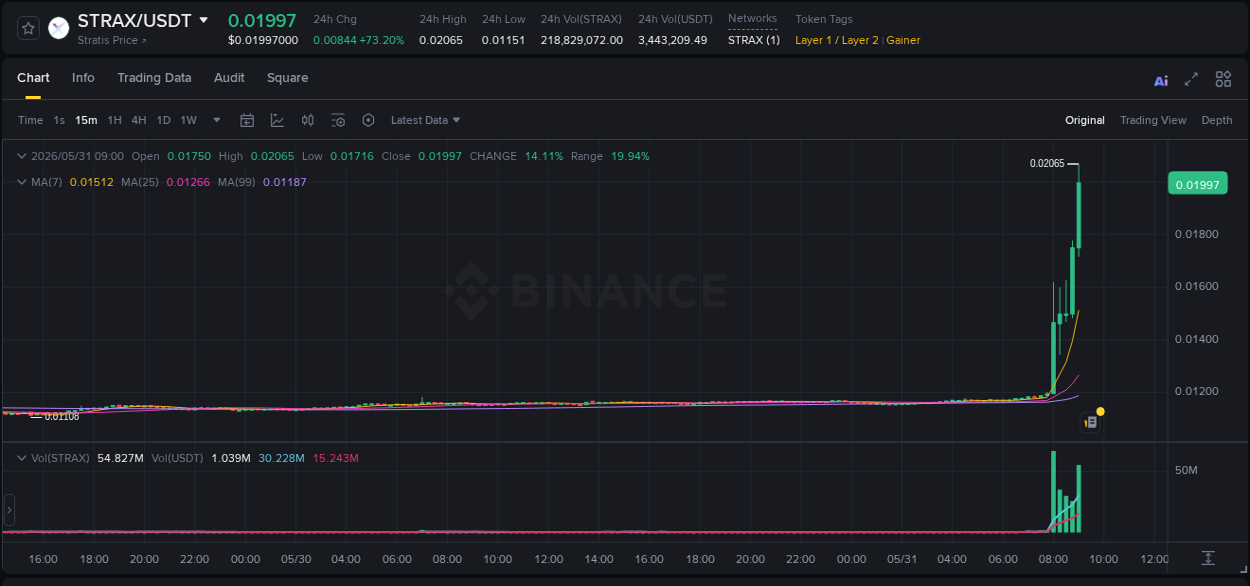Open the Layer 1 / Layer 2 tag

pyautogui.click(x=837, y=40)
